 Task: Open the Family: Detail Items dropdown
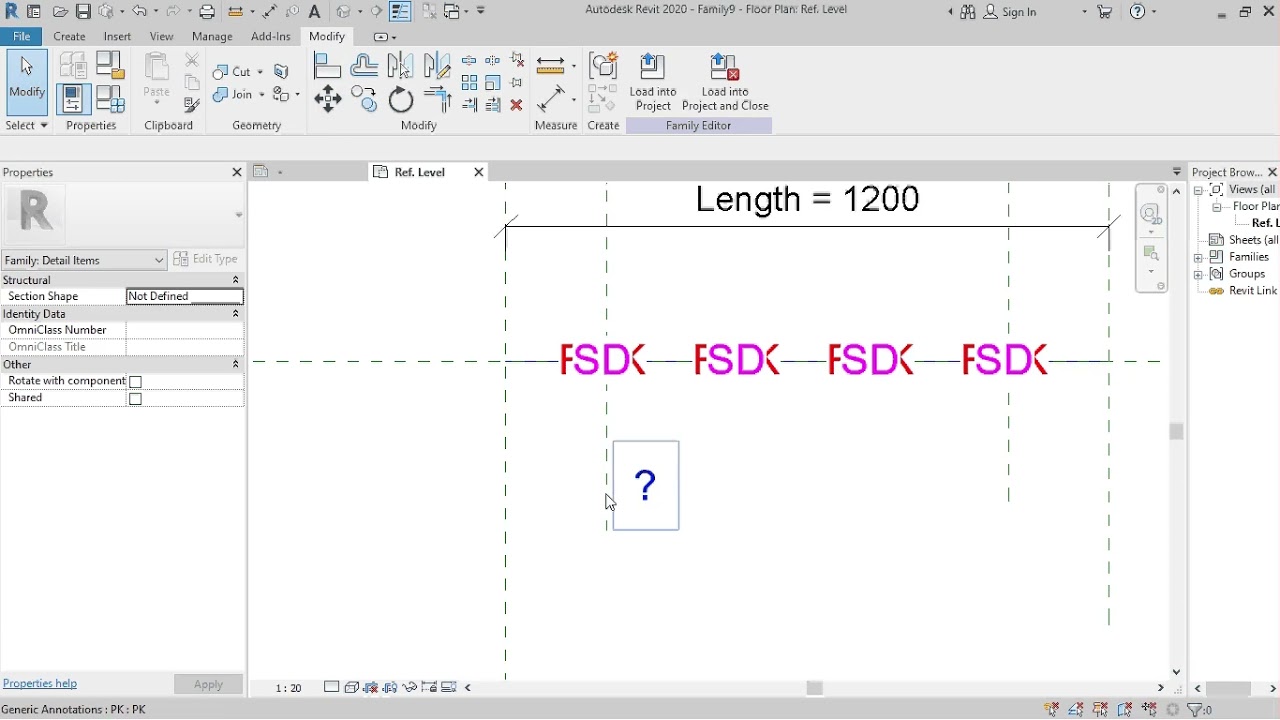point(84,260)
